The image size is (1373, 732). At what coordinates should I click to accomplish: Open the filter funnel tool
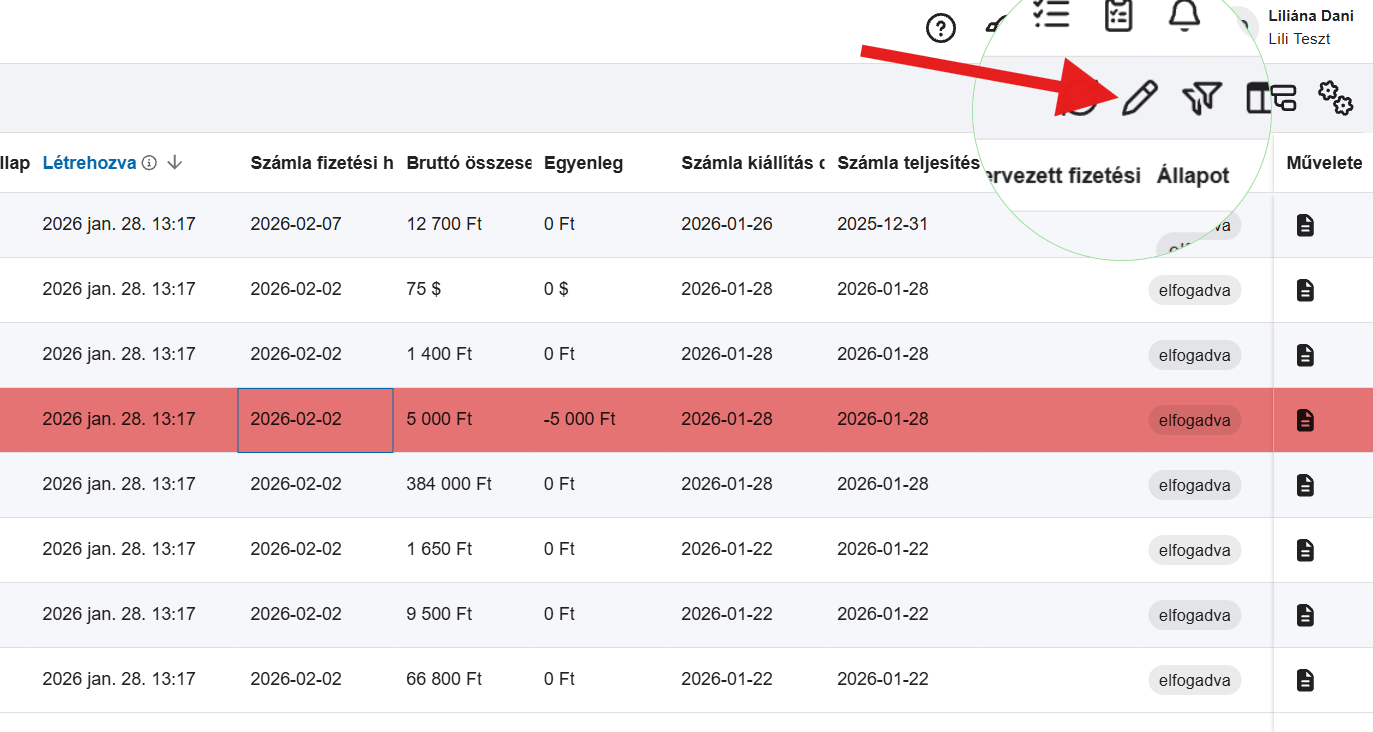(x=1202, y=97)
